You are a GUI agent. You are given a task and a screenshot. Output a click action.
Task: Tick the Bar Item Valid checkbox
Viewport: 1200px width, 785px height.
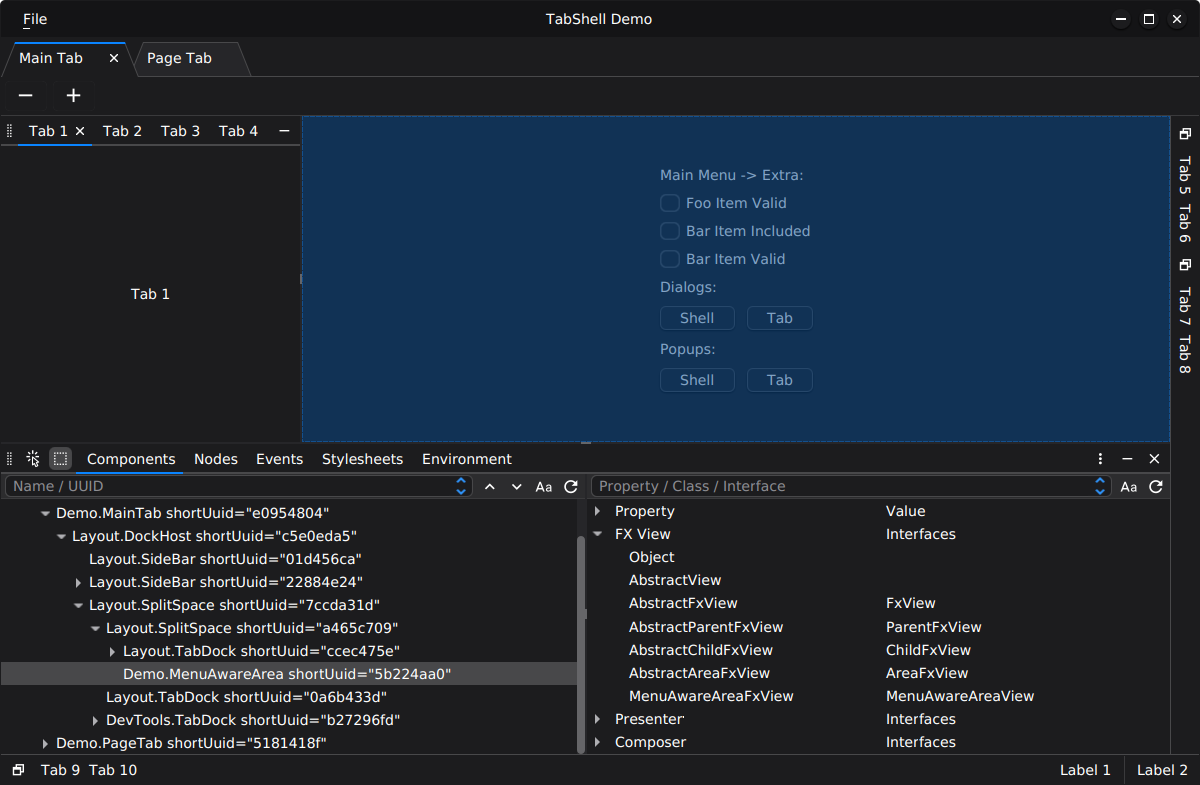(670, 259)
